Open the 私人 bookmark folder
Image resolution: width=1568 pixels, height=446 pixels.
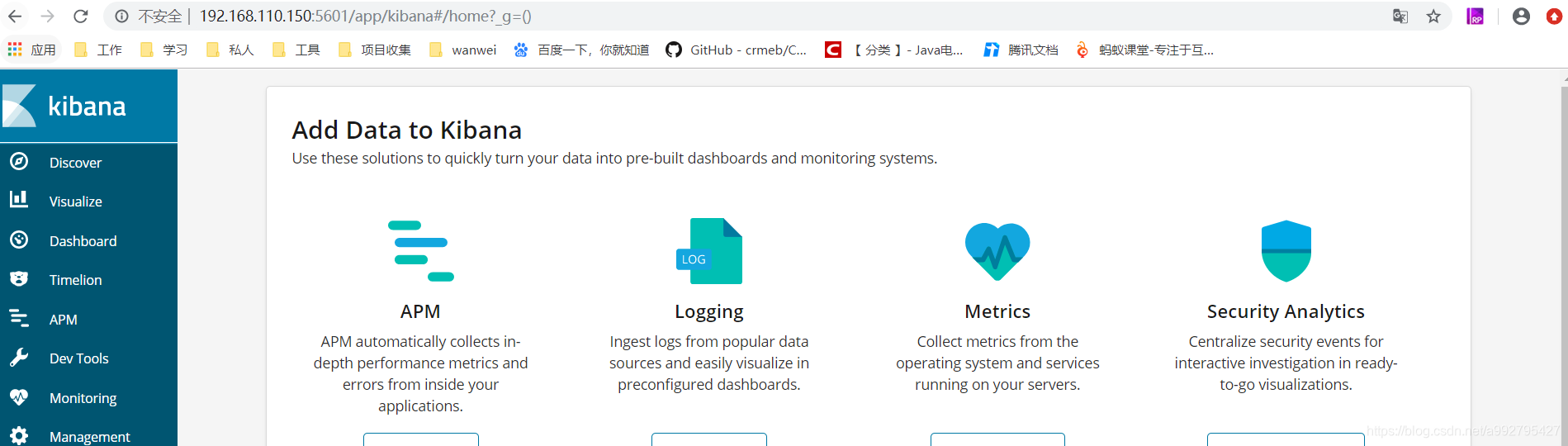pos(230,50)
